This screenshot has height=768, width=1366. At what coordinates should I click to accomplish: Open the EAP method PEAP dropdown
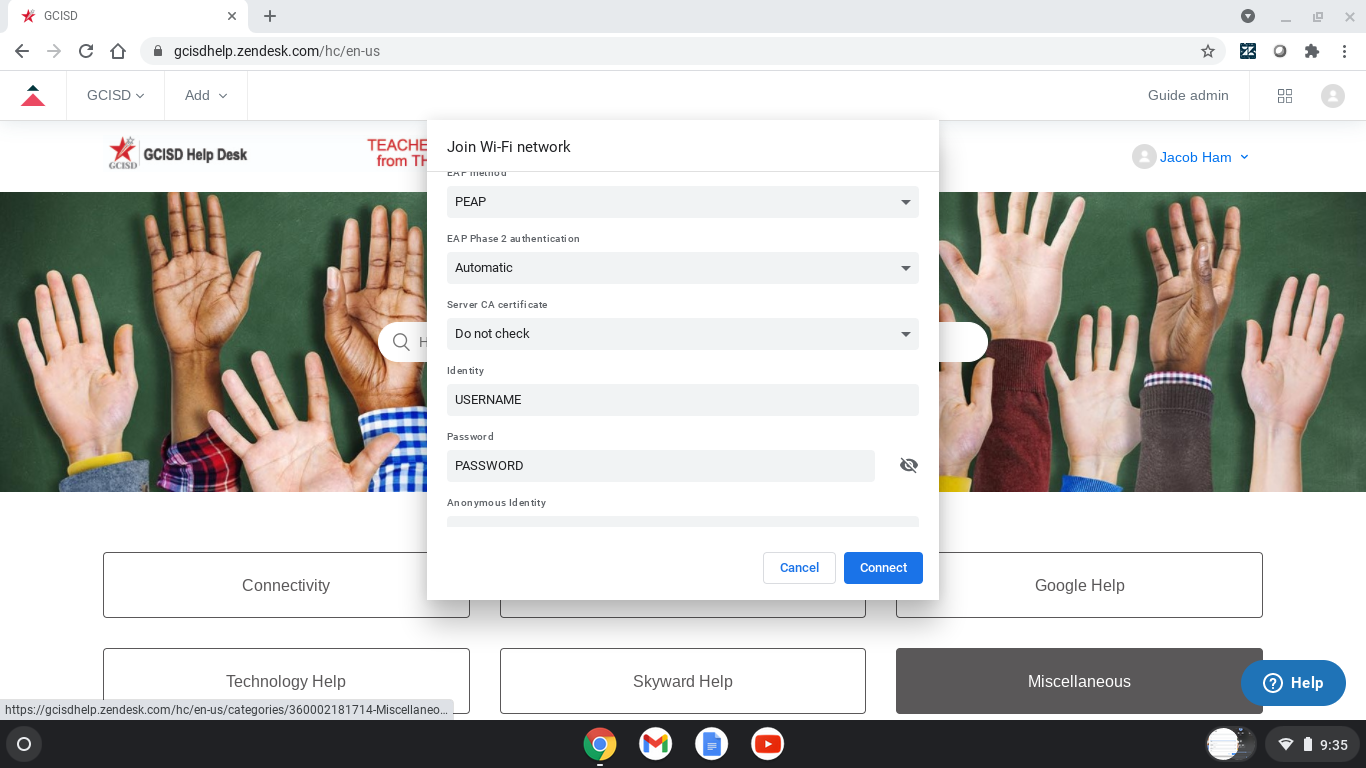coord(683,201)
